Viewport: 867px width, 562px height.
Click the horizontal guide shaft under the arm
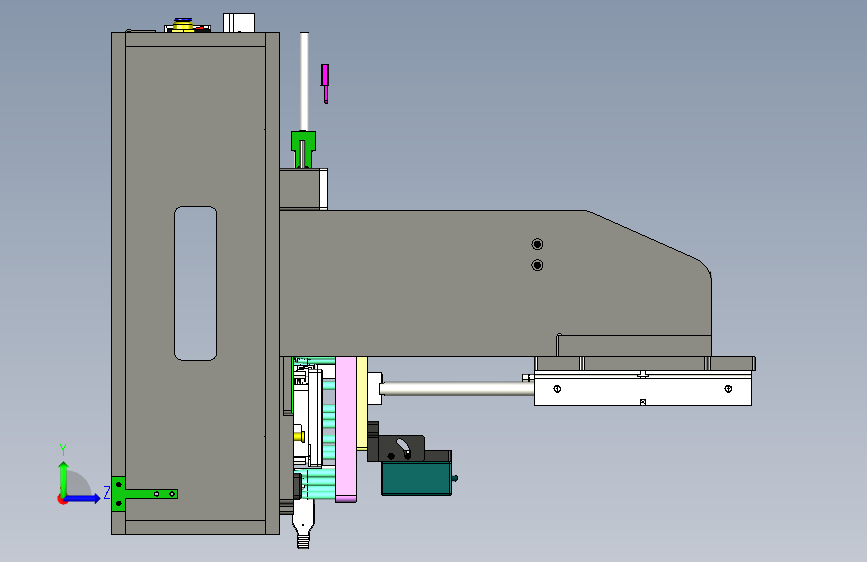pyautogui.click(x=457, y=388)
